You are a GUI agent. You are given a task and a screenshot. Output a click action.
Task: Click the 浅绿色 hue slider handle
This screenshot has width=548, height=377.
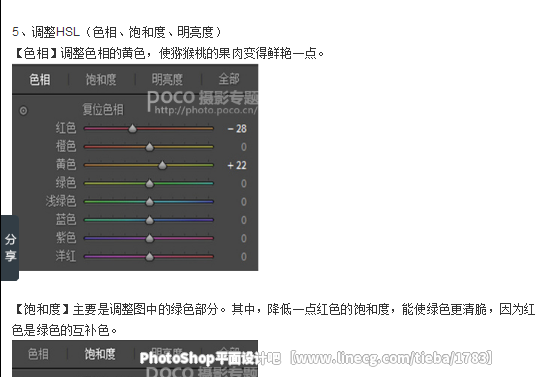point(149,202)
